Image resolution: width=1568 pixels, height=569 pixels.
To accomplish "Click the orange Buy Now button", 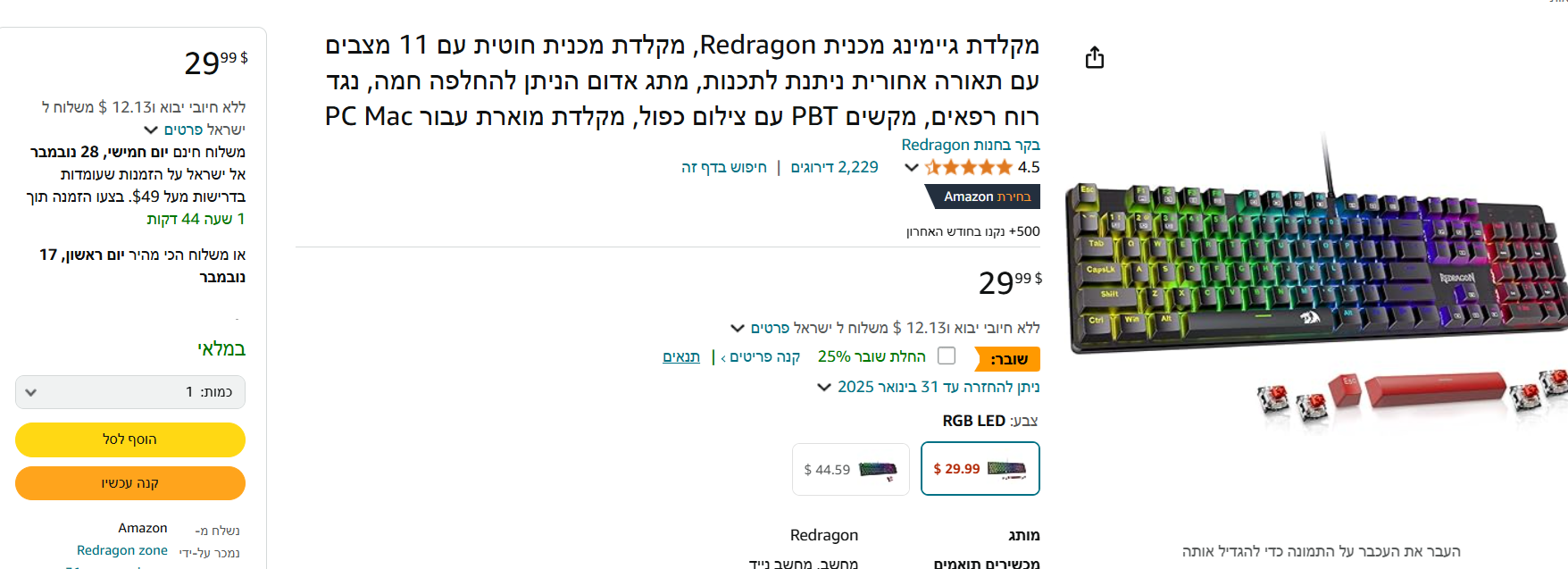I will 130,483.
